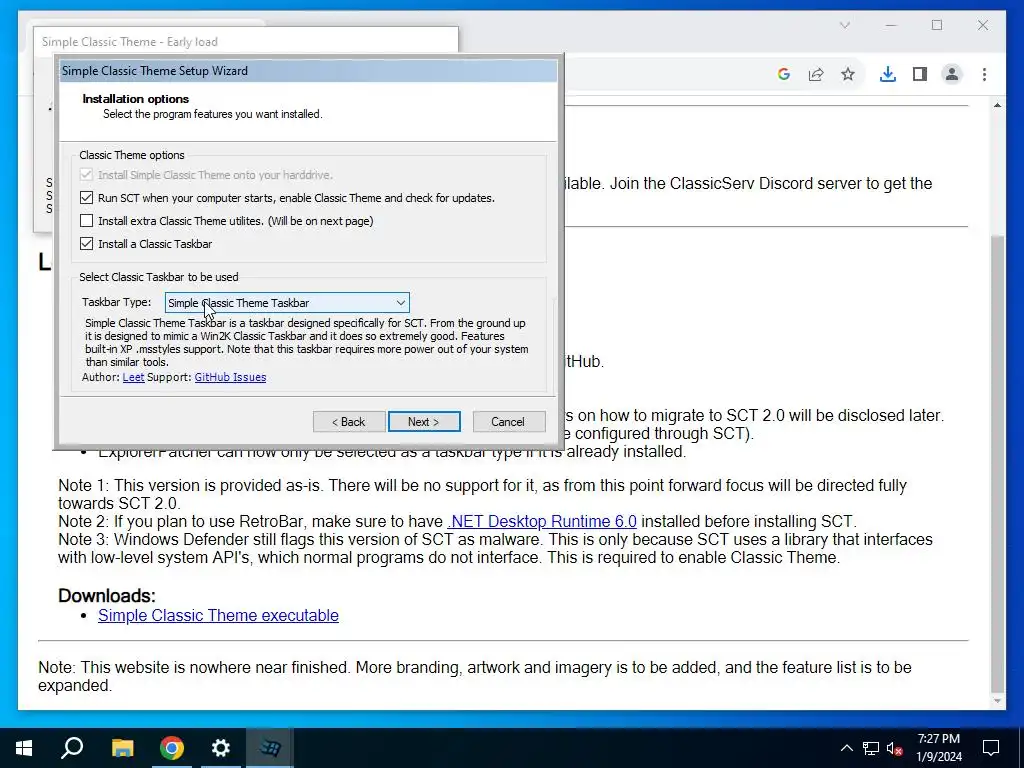Click scrollbar up arrow on webpage
The width and height of the screenshot is (1024, 768).
pyautogui.click(x=997, y=105)
